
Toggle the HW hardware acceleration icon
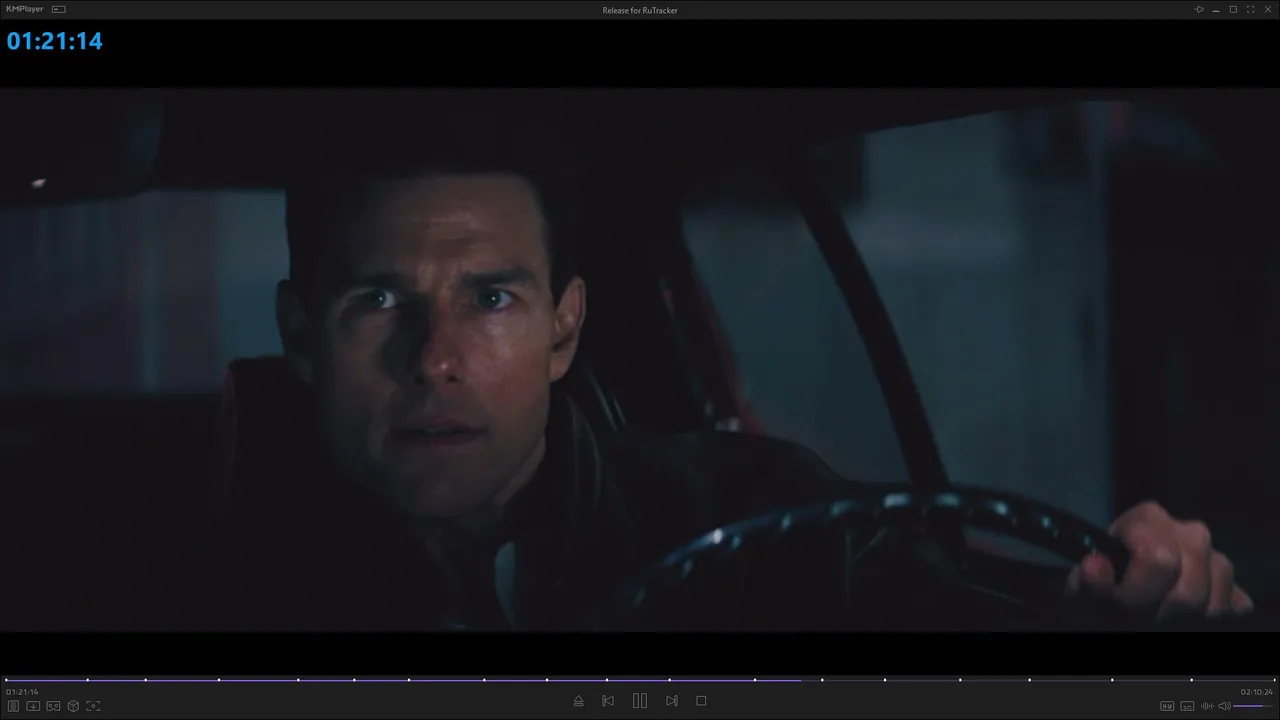click(x=1166, y=706)
